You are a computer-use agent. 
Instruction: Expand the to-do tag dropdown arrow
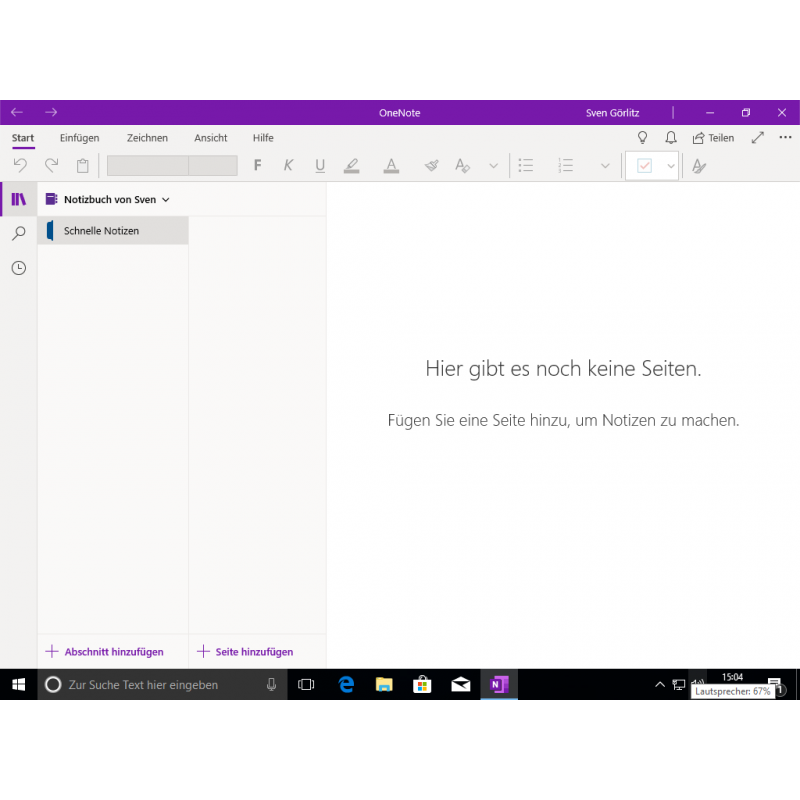point(671,166)
